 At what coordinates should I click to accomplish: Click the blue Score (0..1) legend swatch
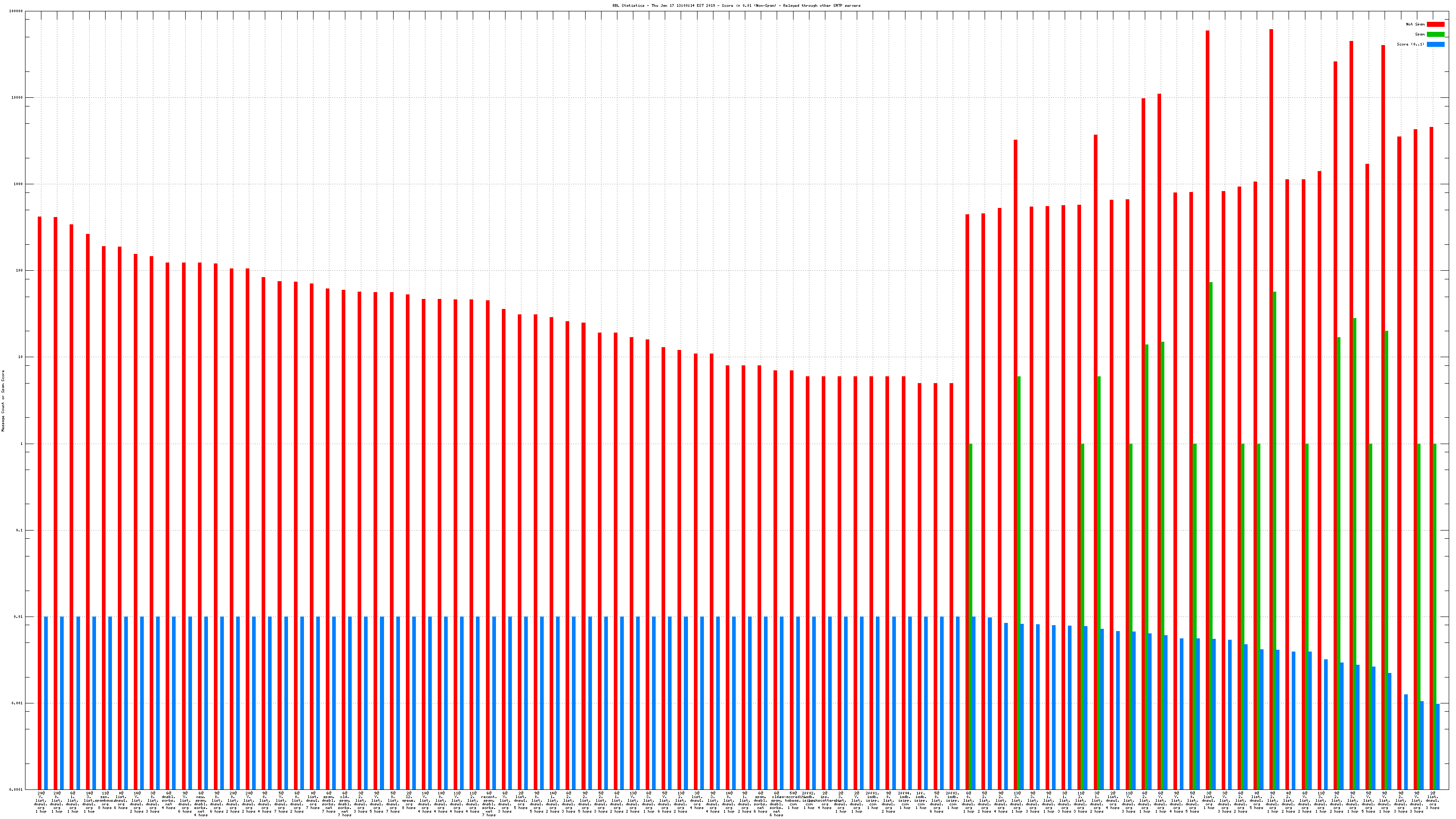click(1435, 44)
